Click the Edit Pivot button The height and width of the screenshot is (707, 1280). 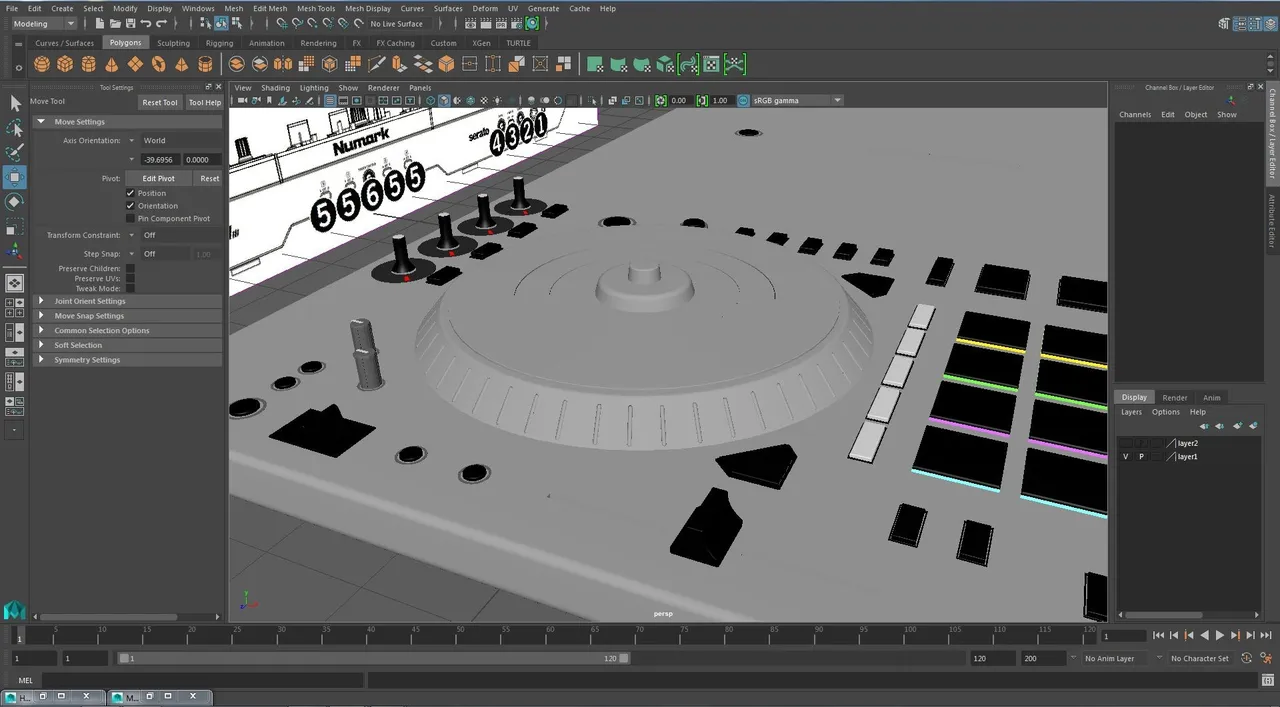coord(159,179)
